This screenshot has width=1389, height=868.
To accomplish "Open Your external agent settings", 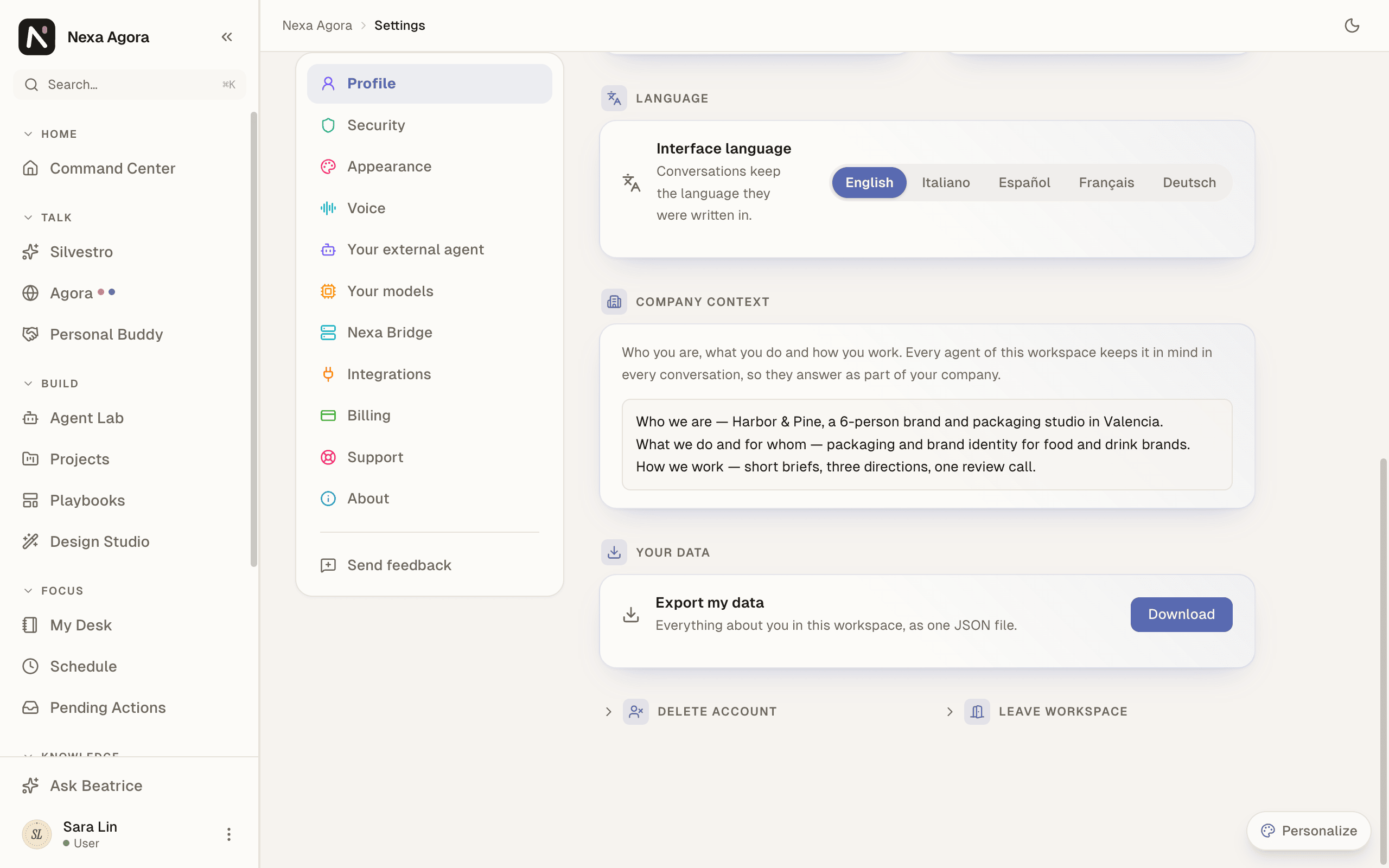I will (x=429, y=250).
